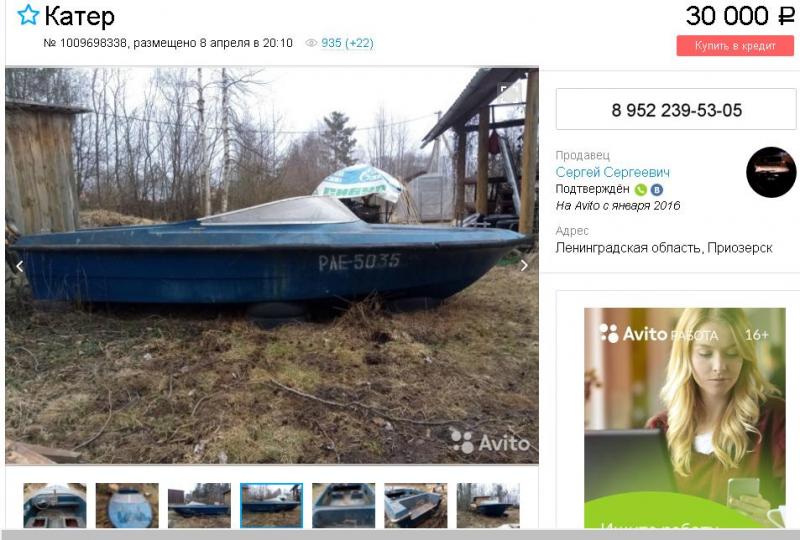The width and height of the screenshot is (800, 540).
Task: Click the blue VK verification badge
Action: (x=657, y=190)
